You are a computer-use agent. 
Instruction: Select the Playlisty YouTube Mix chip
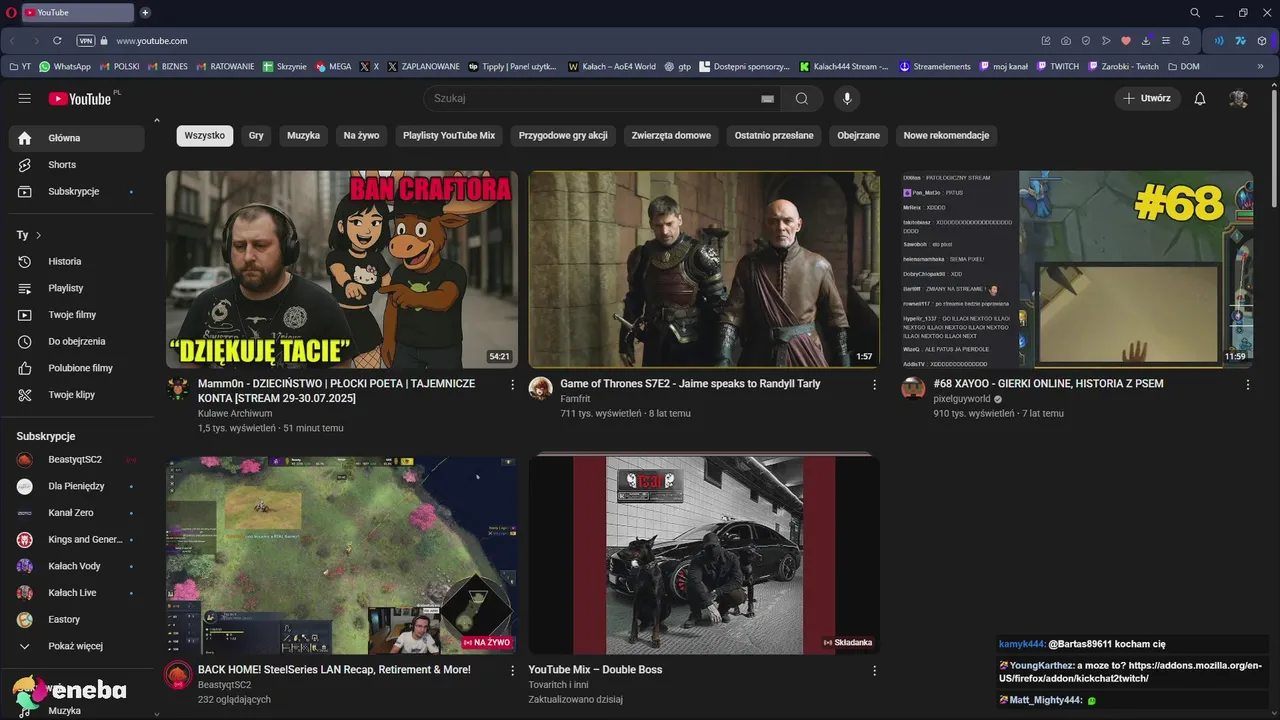coord(449,135)
